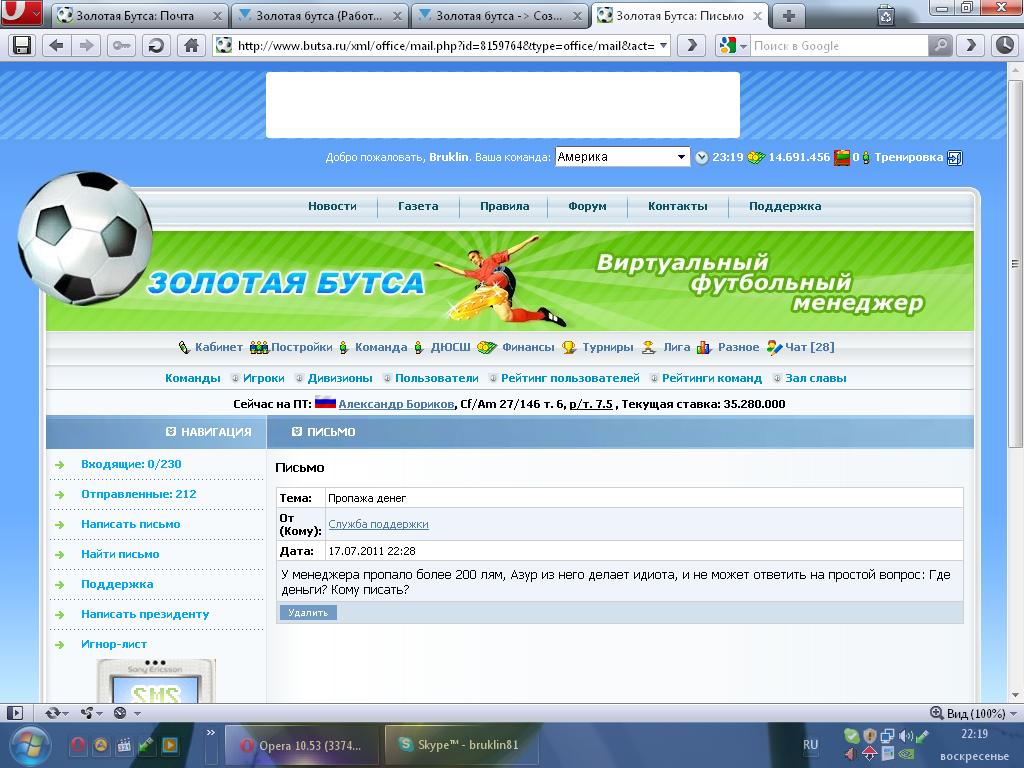Open the search engine selector dropdown
The height and width of the screenshot is (768, 1024).
tap(733, 46)
